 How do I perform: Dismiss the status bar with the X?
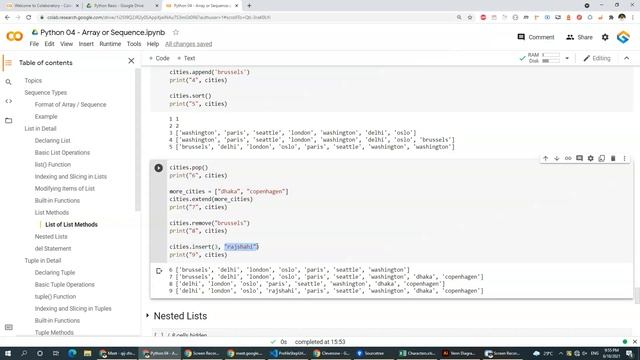(x=635, y=342)
